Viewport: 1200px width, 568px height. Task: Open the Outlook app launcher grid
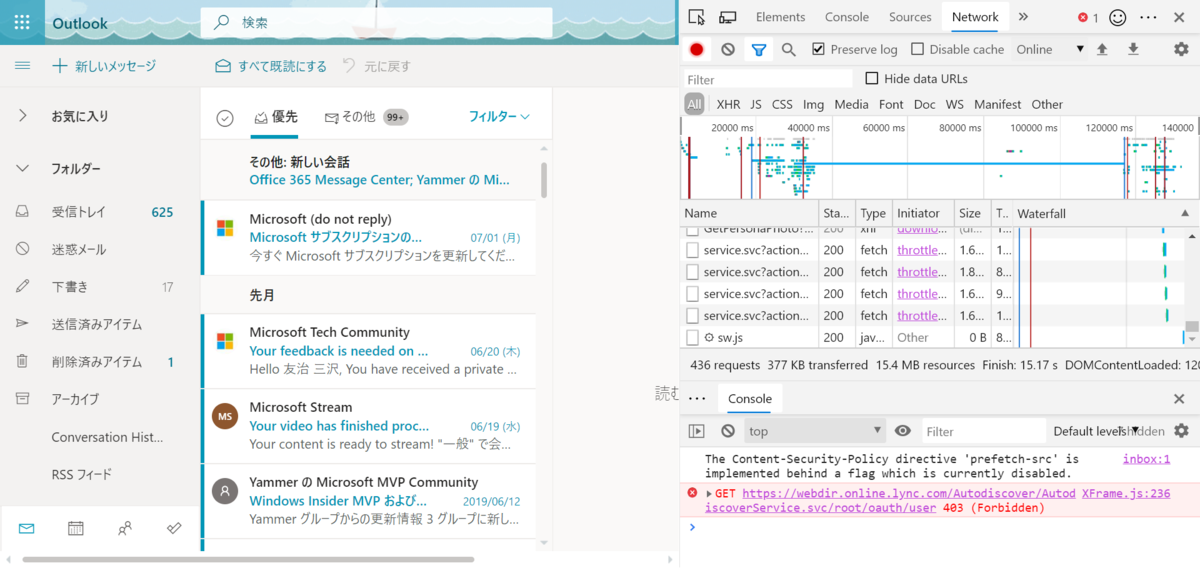[x=22, y=22]
